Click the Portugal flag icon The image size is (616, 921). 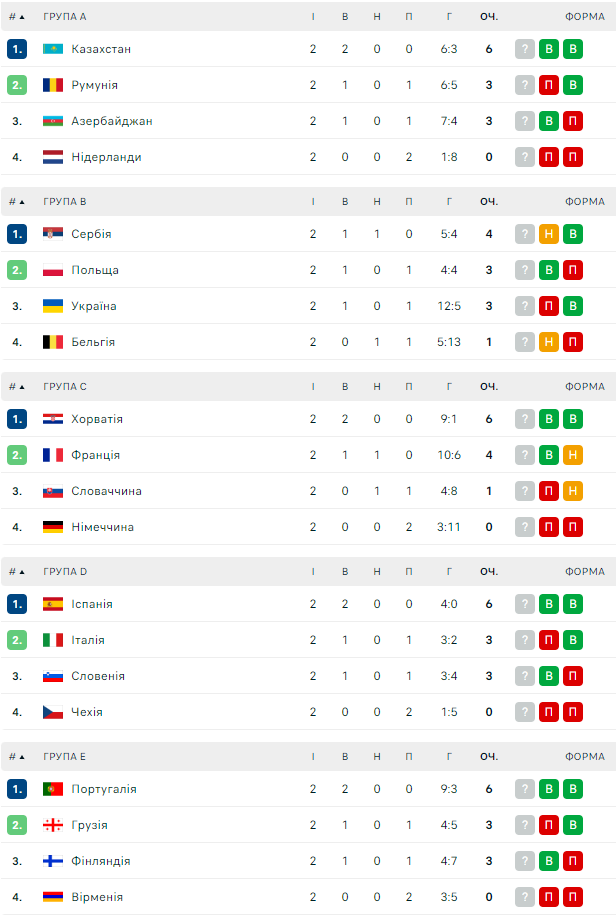tap(53, 789)
